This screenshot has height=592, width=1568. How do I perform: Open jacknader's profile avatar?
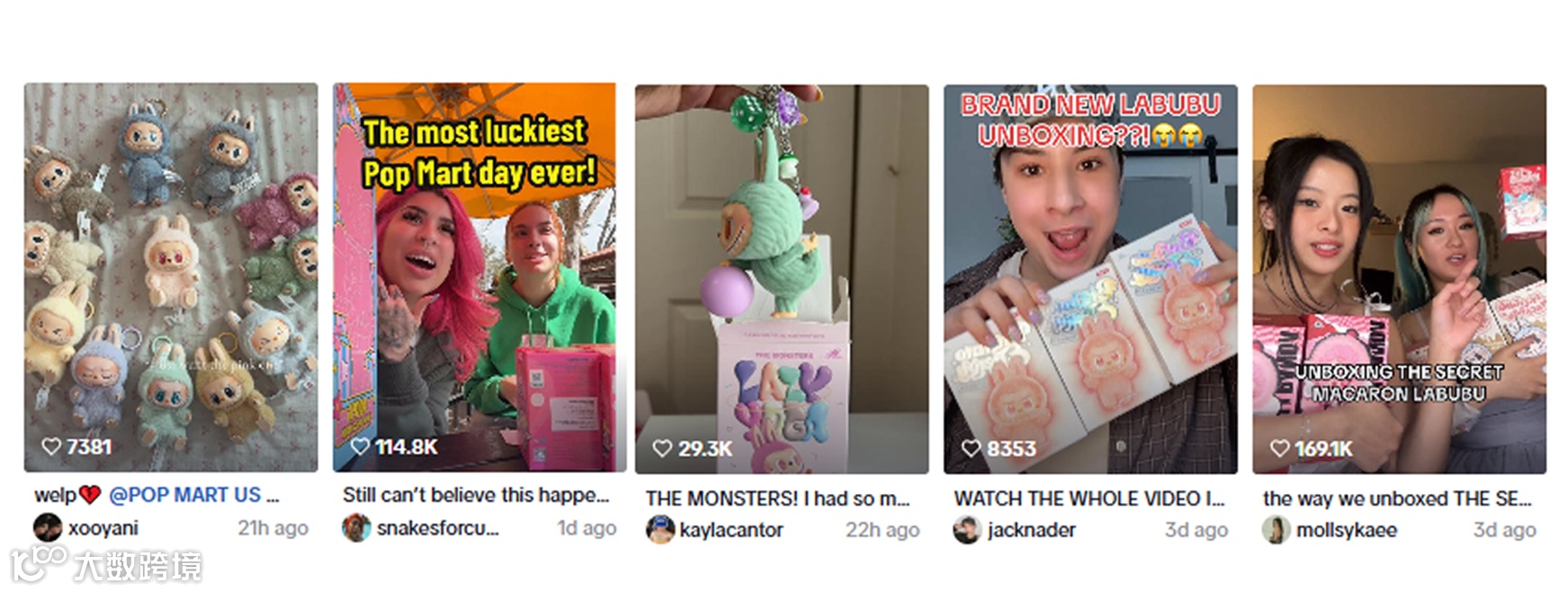(x=967, y=530)
